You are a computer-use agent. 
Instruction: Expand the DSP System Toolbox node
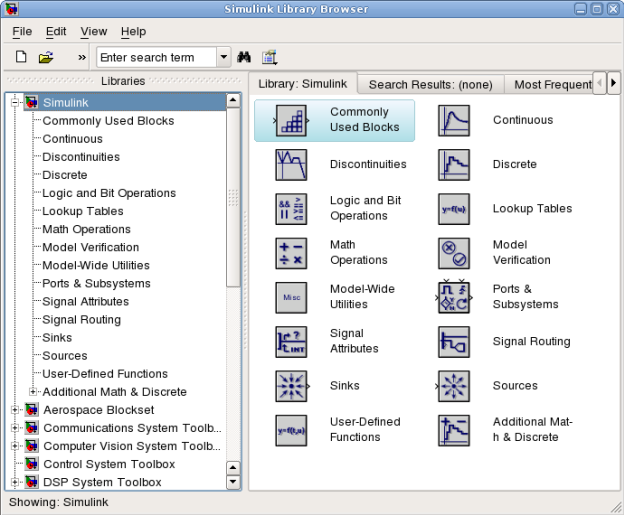(x=15, y=482)
